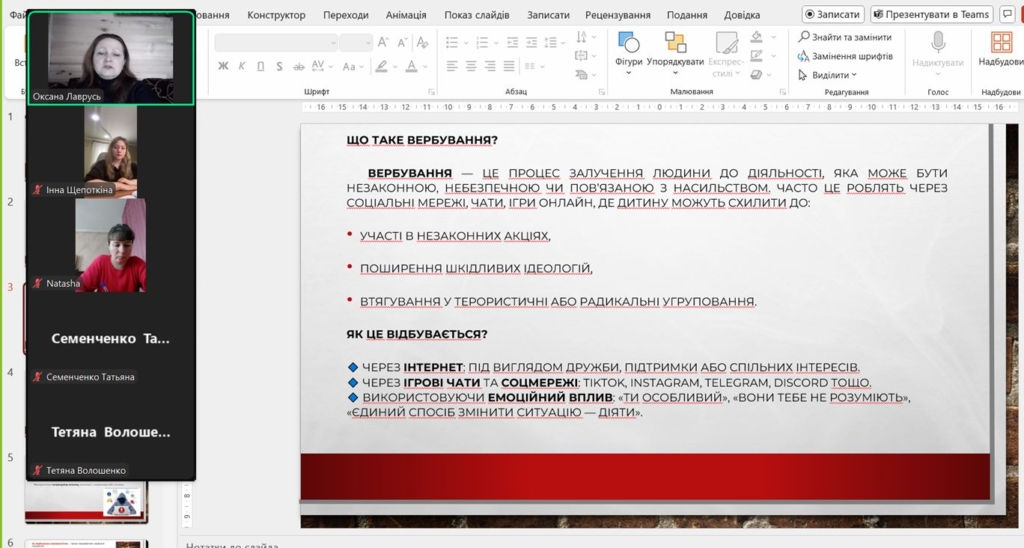
Task: Switch to the Анімація tab
Action: click(x=405, y=15)
